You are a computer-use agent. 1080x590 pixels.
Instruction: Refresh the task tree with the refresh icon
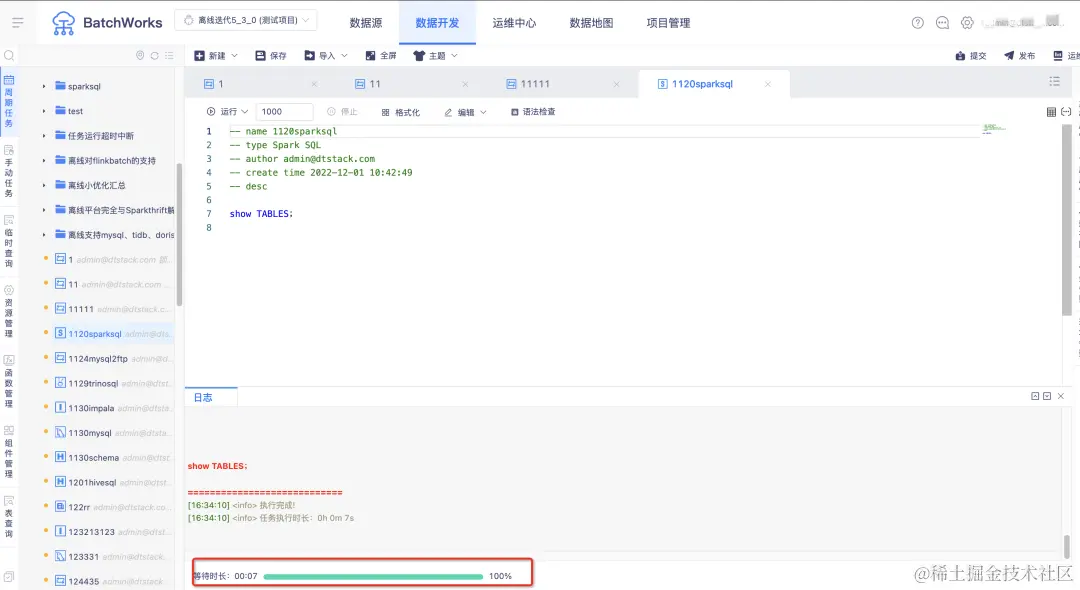click(x=154, y=56)
